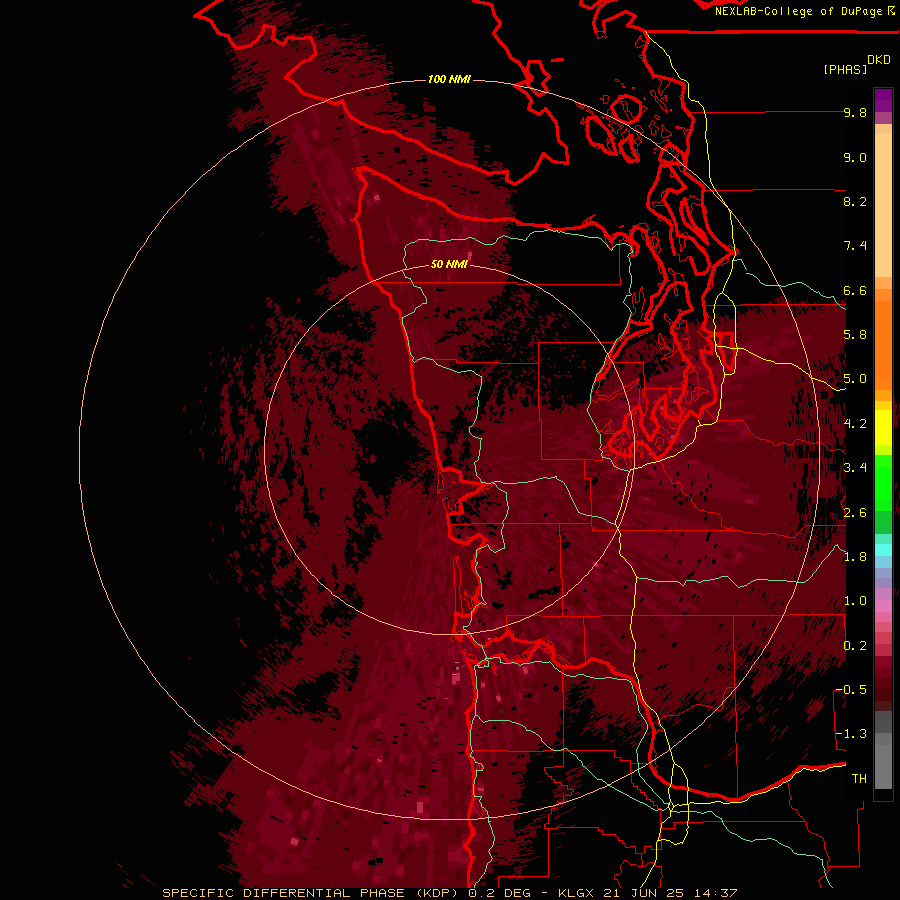
Task: Click the 2.6 legend value
Action: 855,512
